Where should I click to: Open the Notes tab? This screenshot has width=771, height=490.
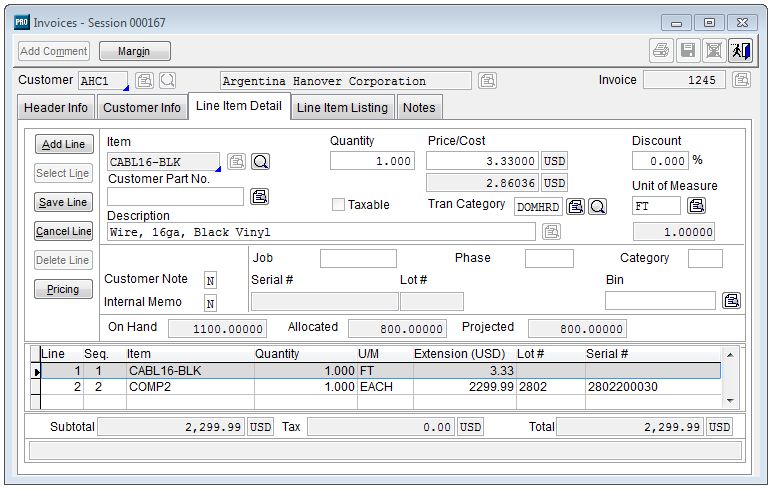pyautogui.click(x=419, y=108)
